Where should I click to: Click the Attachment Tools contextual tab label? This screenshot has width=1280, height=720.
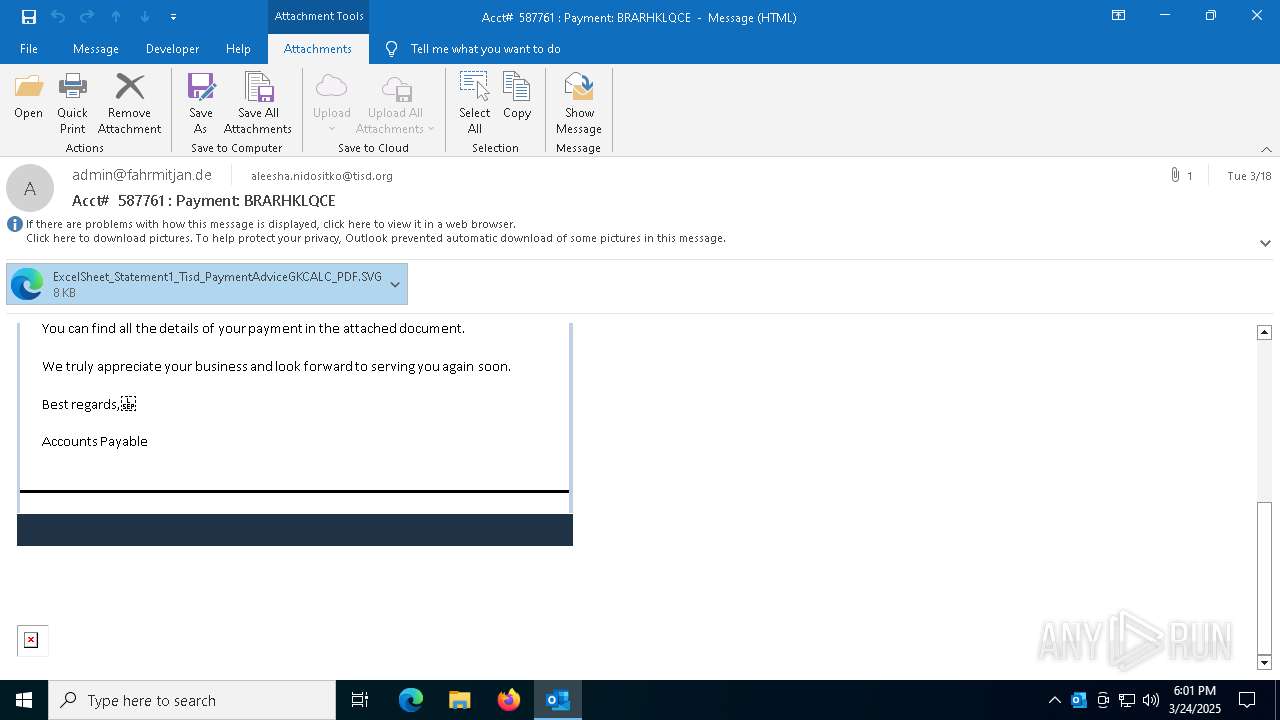pyautogui.click(x=319, y=16)
